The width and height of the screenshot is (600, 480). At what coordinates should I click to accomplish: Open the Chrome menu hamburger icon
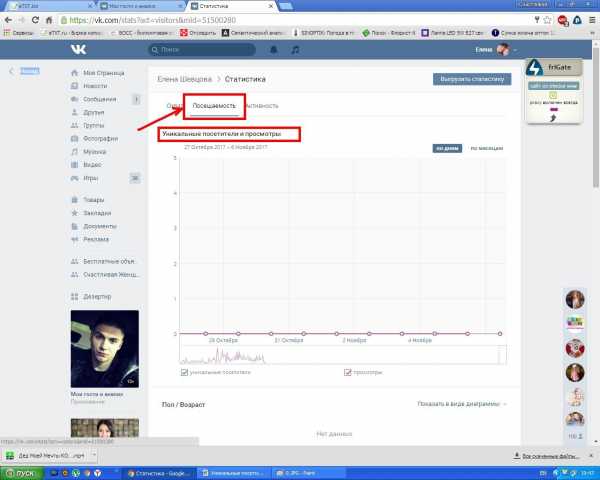point(592,20)
